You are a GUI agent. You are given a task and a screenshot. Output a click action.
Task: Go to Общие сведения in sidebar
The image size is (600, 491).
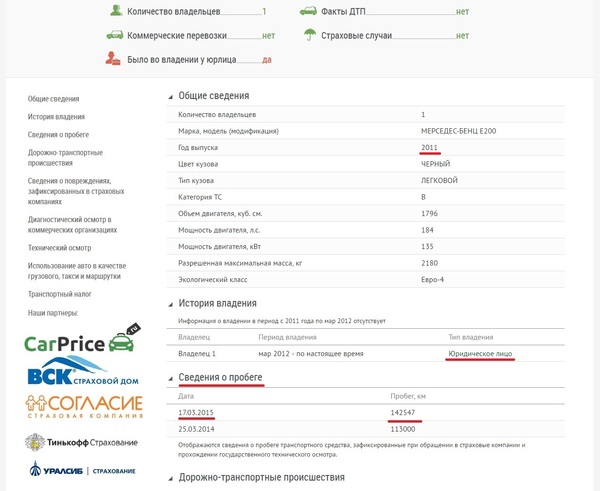[54, 99]
